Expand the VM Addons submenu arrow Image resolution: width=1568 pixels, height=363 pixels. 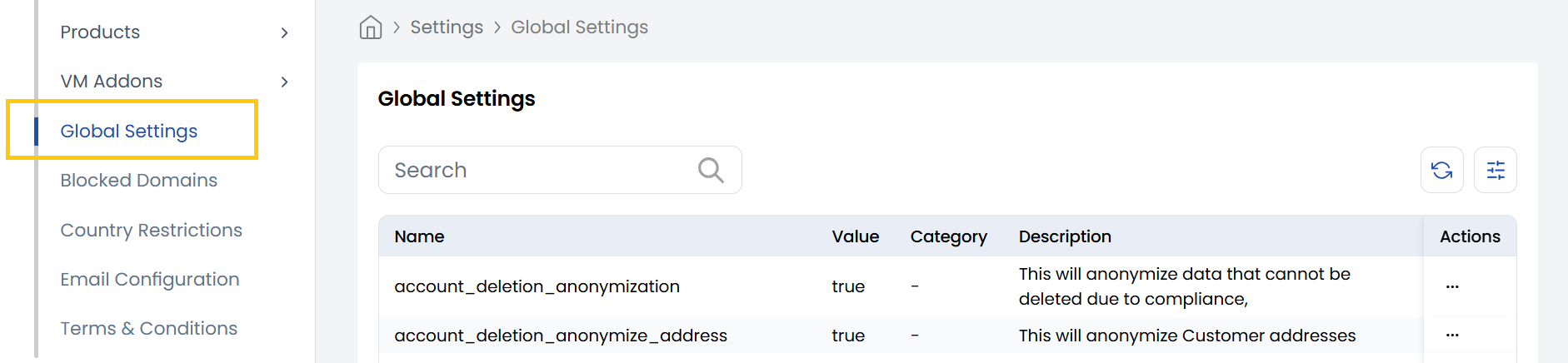pyautogui.click(x=284, y=82)
